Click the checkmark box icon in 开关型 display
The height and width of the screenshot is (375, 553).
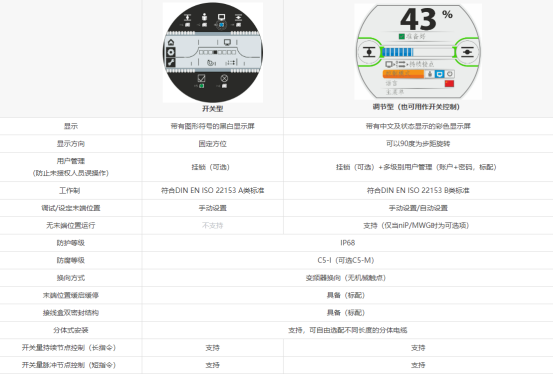(201, 78)
